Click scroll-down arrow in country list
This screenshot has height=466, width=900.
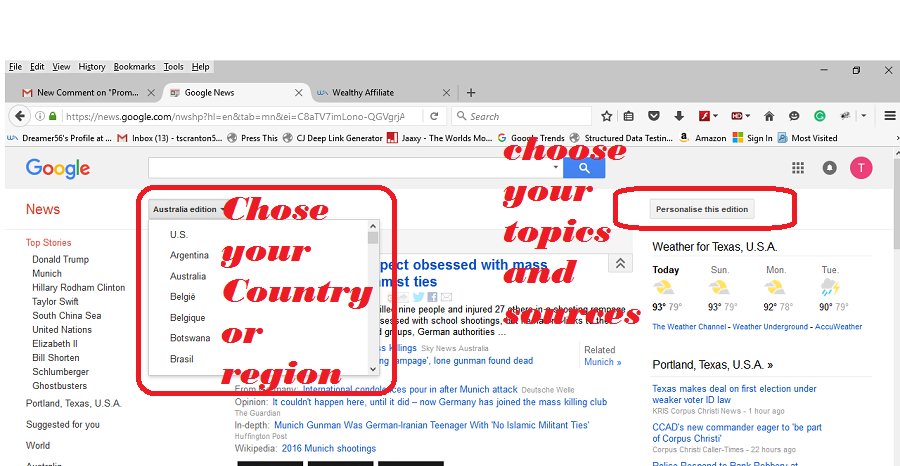point(373,369)
